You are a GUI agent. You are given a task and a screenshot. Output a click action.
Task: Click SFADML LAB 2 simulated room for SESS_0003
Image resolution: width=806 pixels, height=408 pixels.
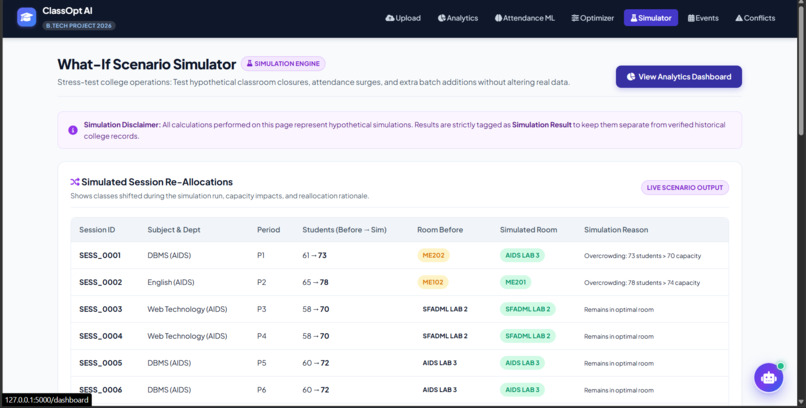click(x=528, y=309)
